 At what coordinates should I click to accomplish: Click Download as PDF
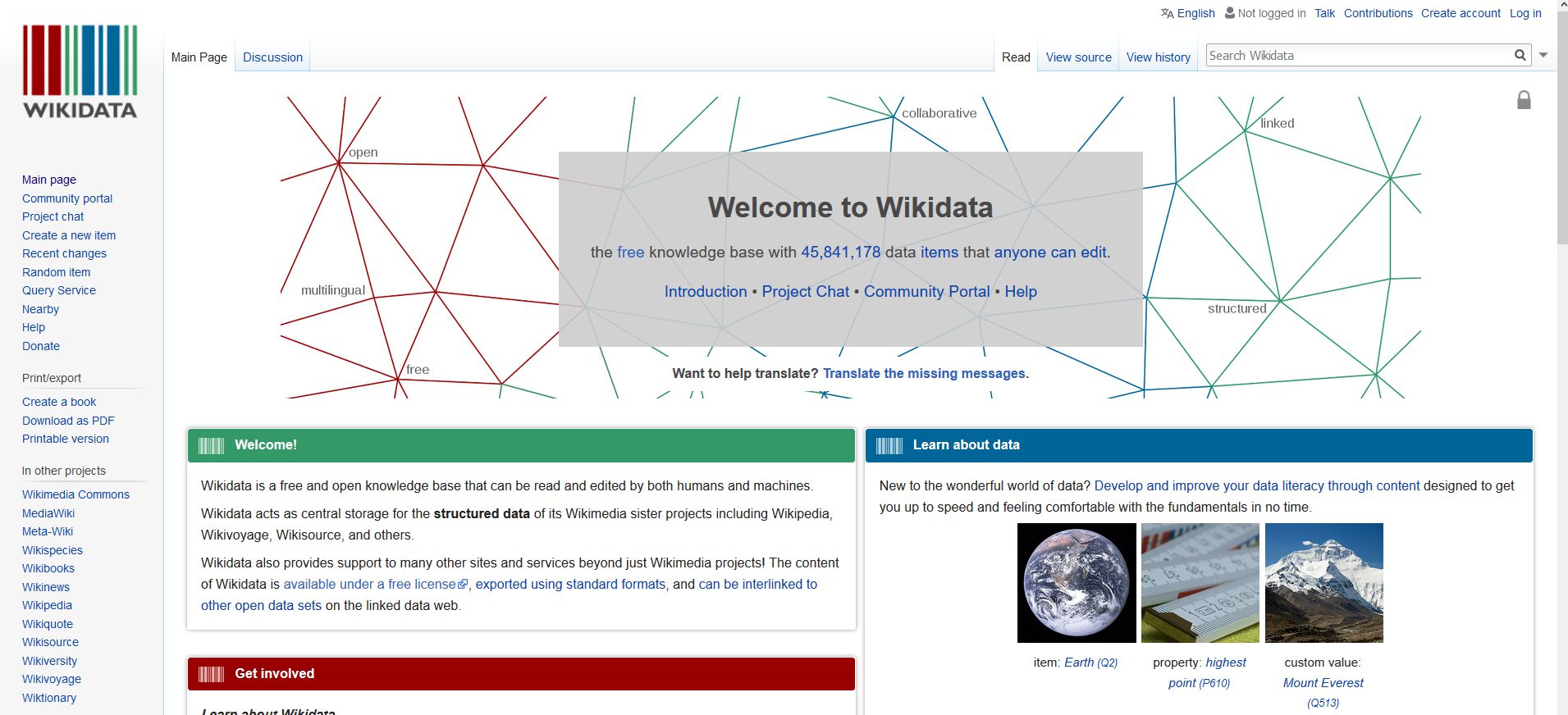[x=68, y=421]
